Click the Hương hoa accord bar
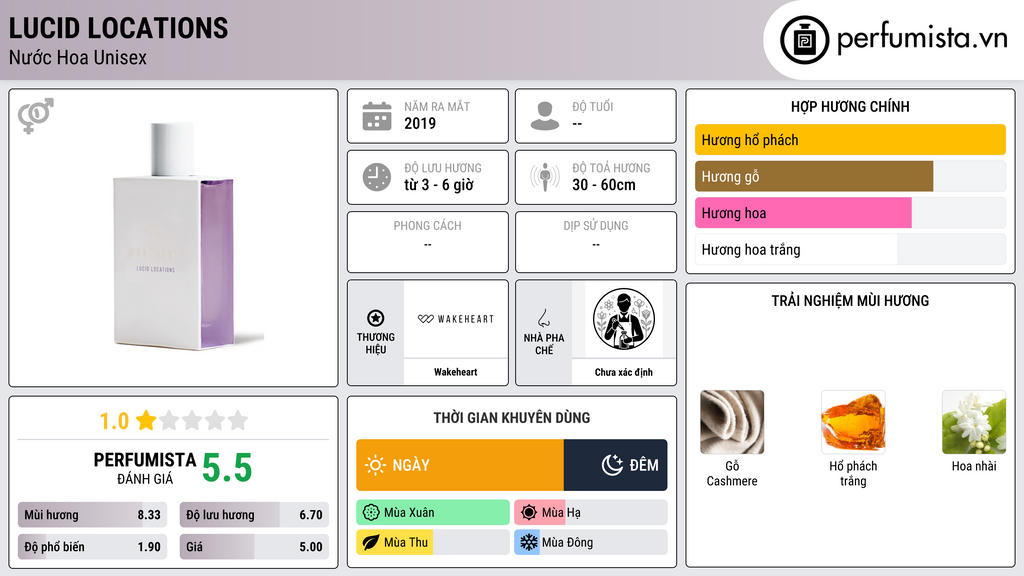Image resolution: width=1024 pixels, height=576 pixels. tap(850, 213)
